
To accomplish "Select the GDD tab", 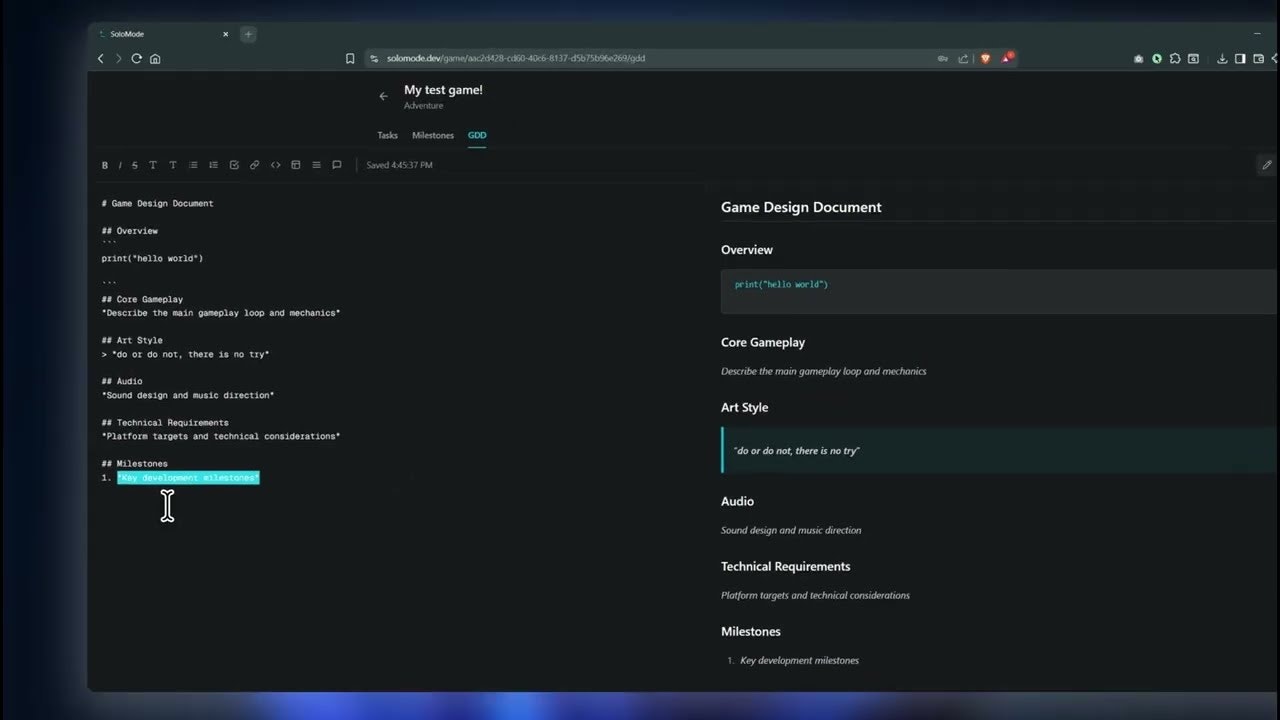I will [477, 135].
